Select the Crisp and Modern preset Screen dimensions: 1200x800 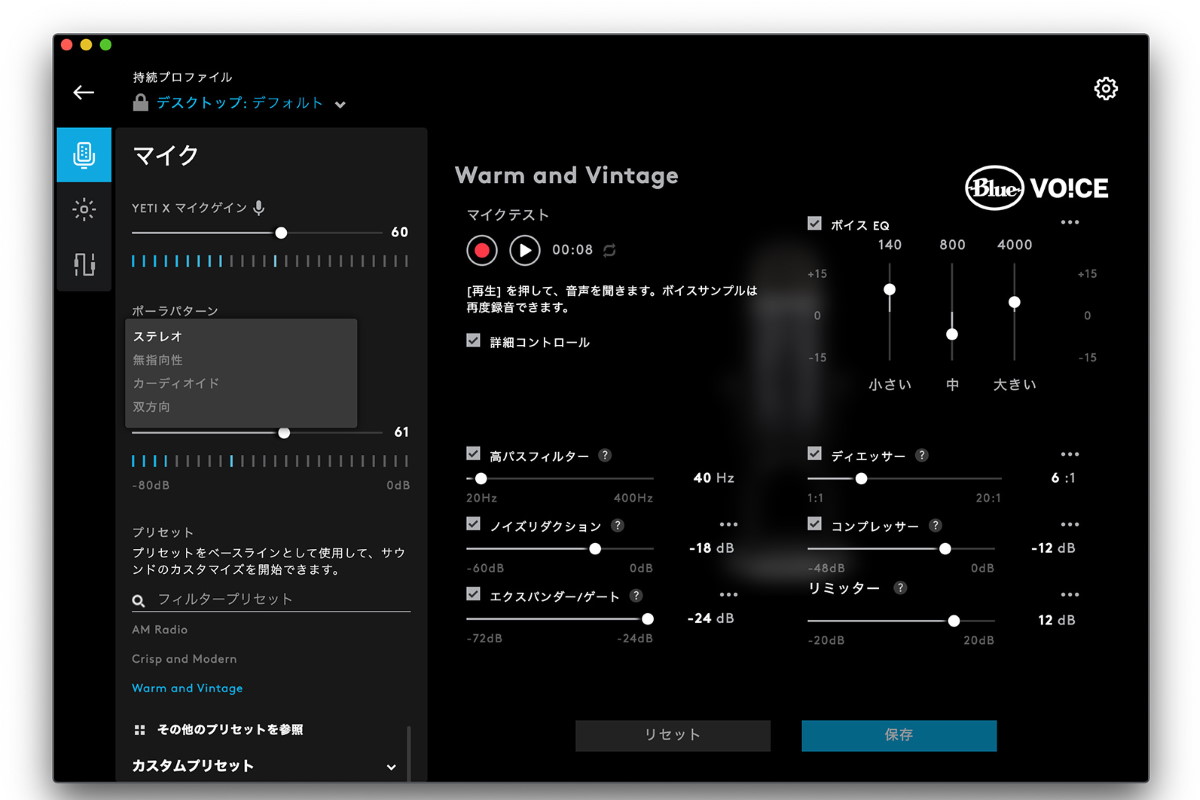tap(184, 659)
